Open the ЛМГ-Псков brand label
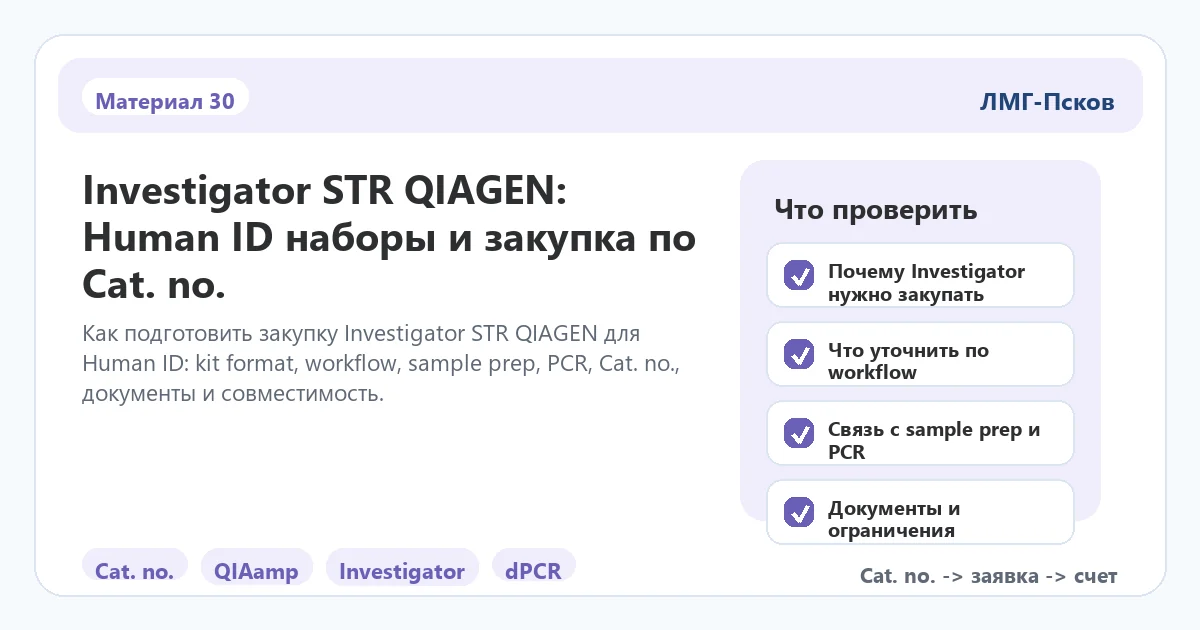1200x630 pixels. (1047, 102)
